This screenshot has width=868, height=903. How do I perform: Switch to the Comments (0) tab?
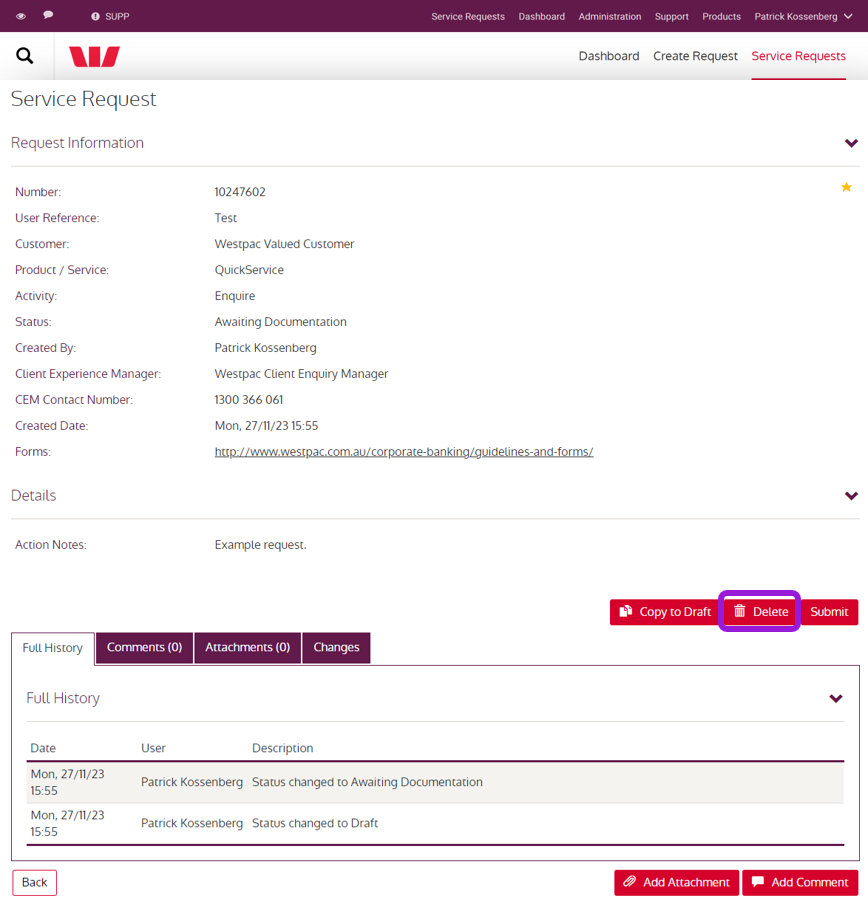point(145,647)
